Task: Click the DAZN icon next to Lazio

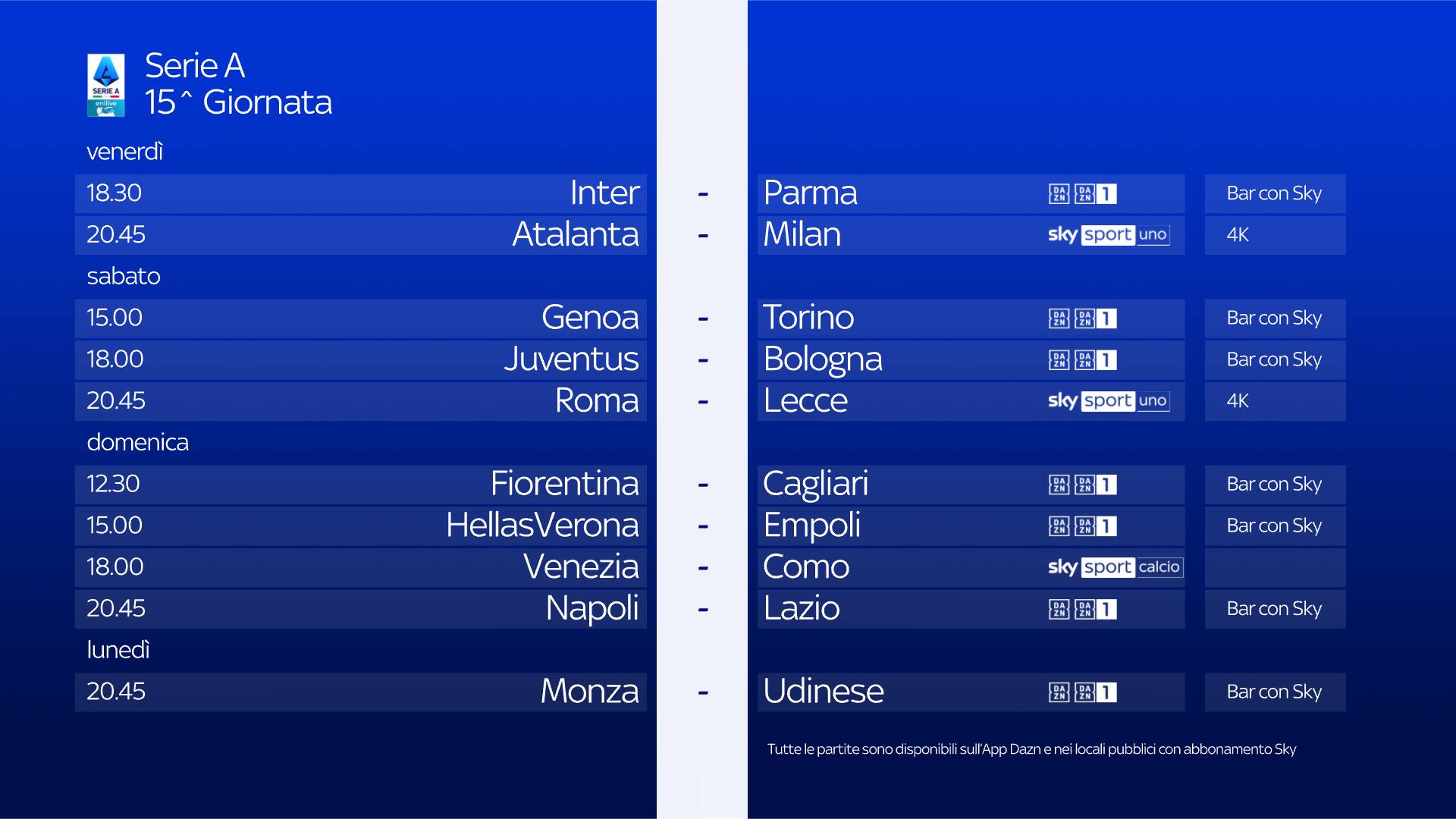Action: click(1083, 609)
